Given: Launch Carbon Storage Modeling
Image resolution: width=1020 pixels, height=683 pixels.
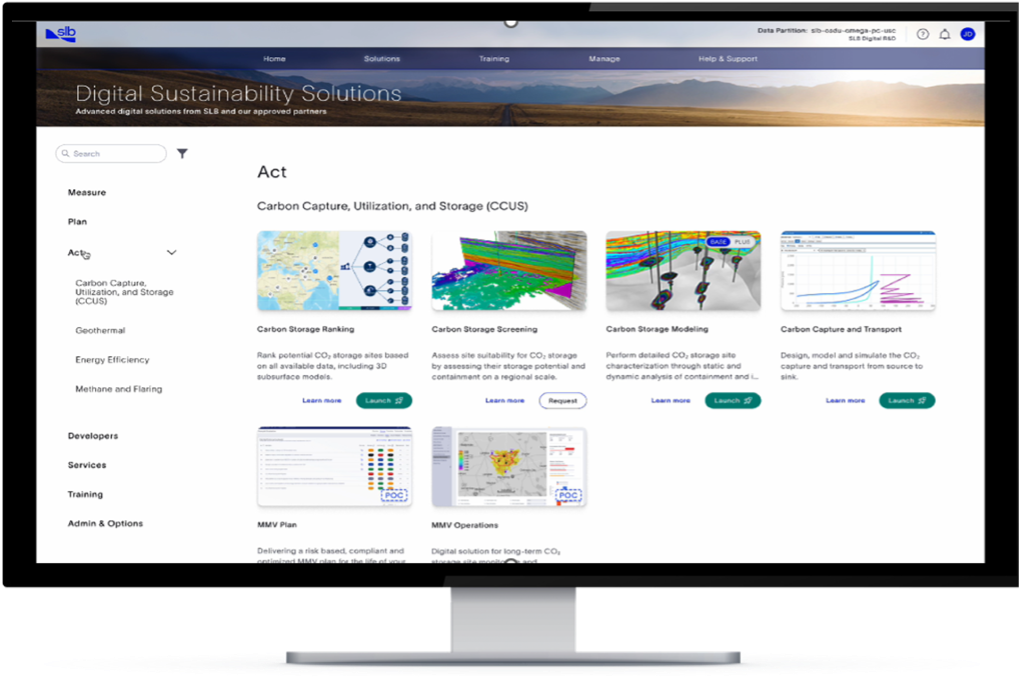Looking at the screenshot, I should click(x=732, y=401).
